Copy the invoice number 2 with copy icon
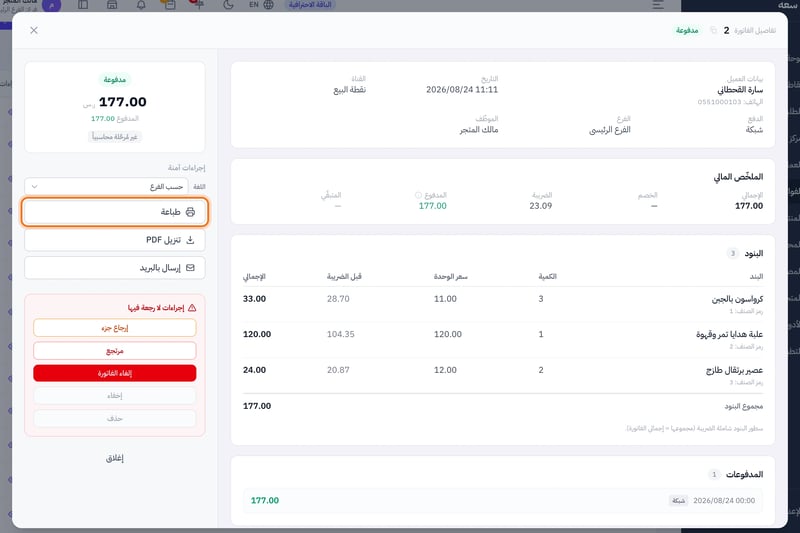The height and width of the screenshot is (533, 800). [713, 31]
